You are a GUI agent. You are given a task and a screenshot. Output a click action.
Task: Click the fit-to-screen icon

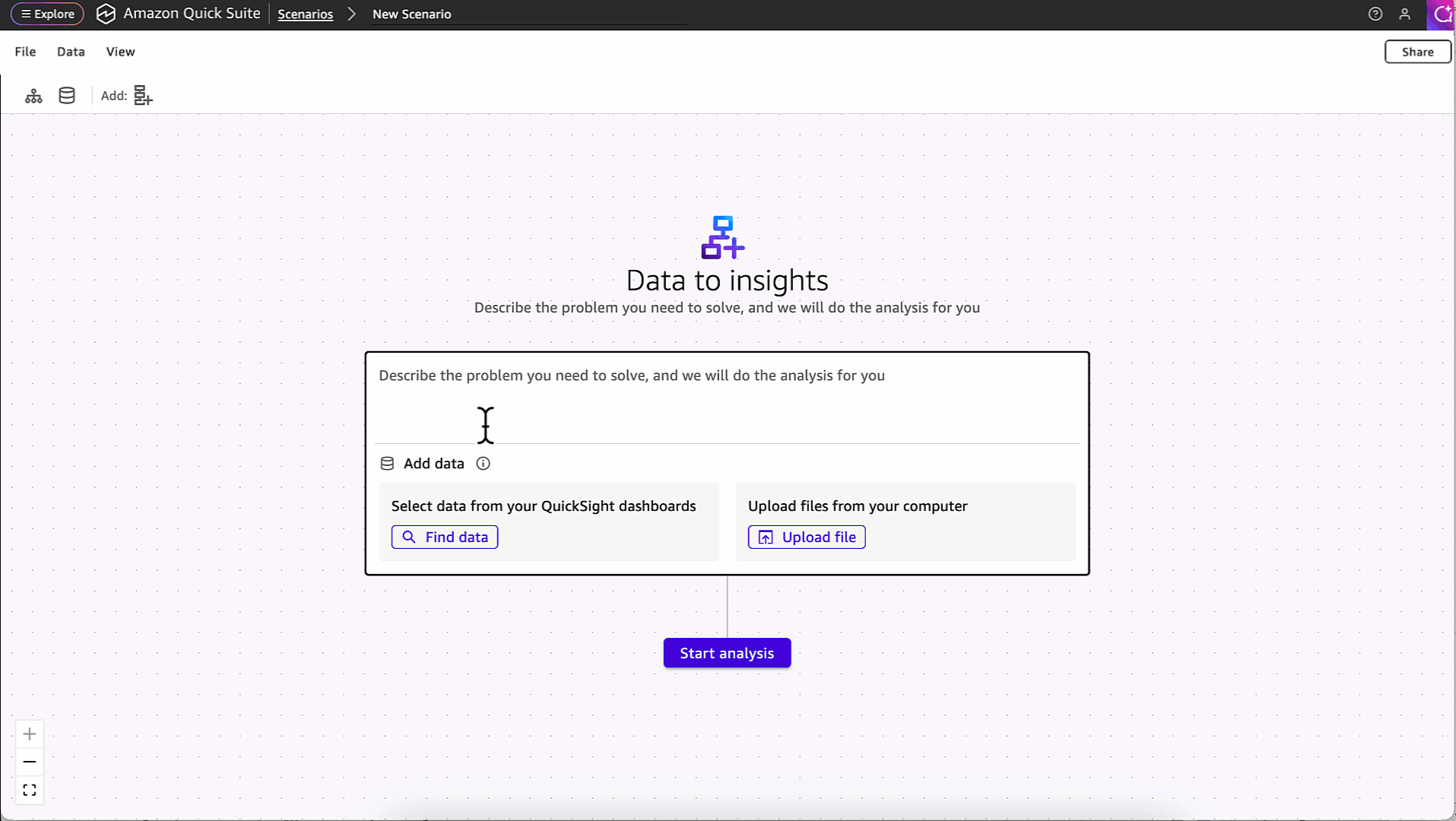click(30, 790)
